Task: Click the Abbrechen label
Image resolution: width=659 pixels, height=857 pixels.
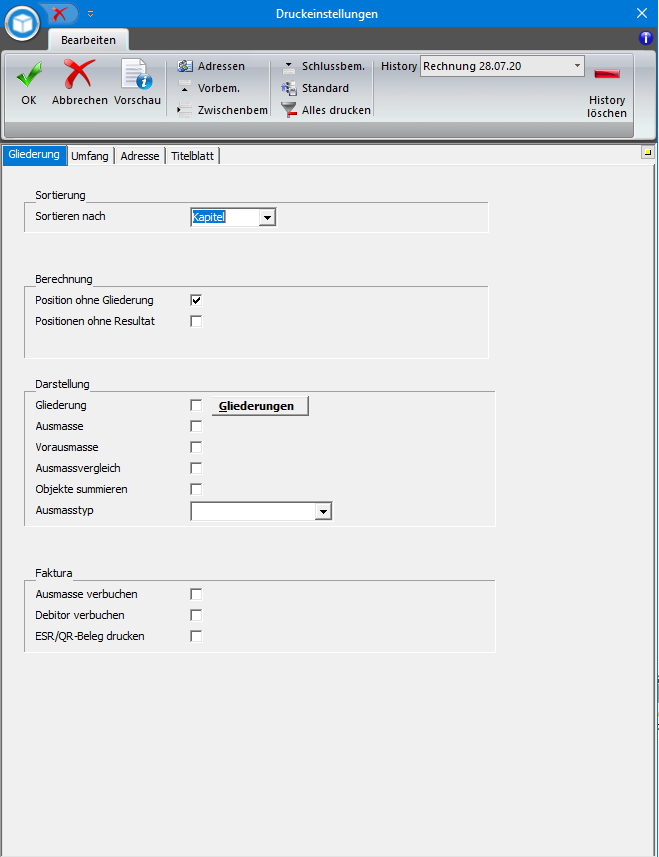Action: pyautogui.click(x=80, y=100)
